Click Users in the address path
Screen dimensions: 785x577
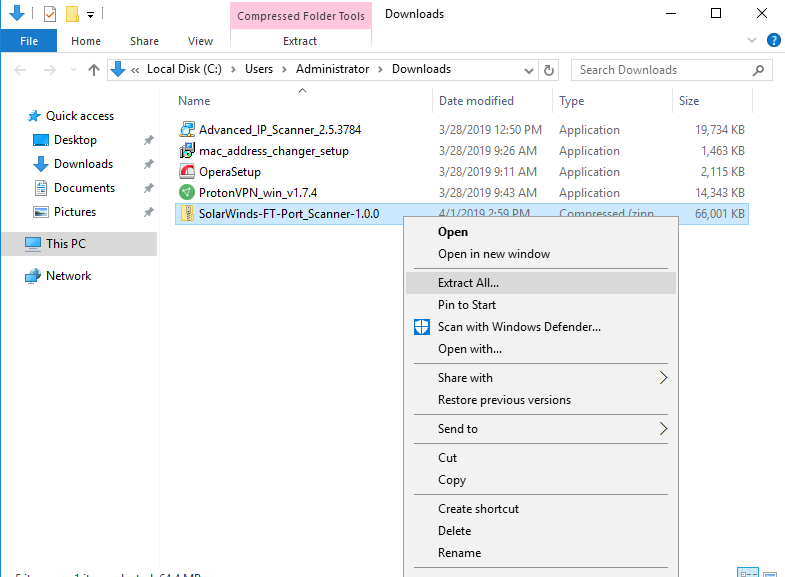(259, 69)
